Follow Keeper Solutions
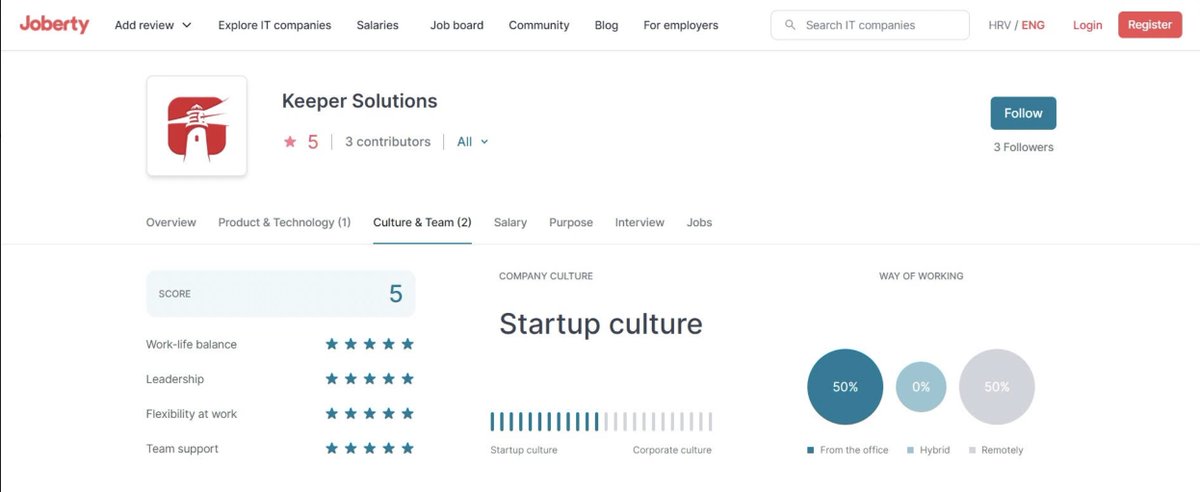This screenshot has width=1200, height=492. (1023, 113)
